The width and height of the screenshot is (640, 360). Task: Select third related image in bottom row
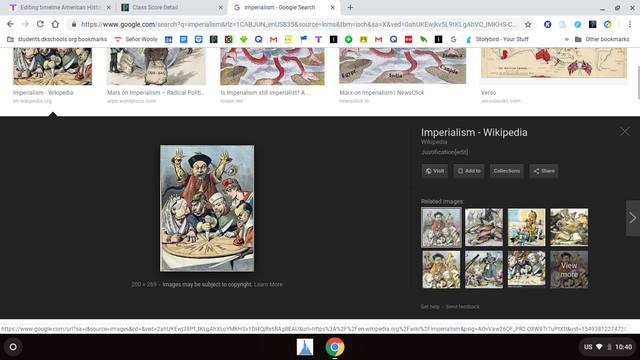[527, 269]
